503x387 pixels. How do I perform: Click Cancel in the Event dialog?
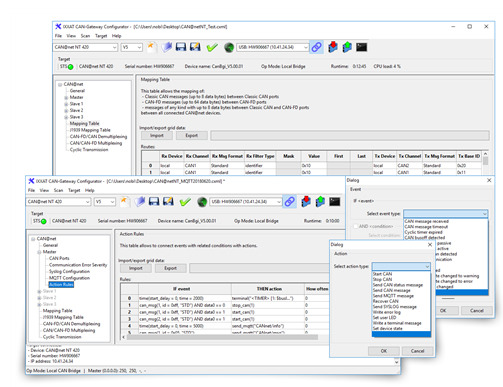pyautogui.click(x=477, y=311)
